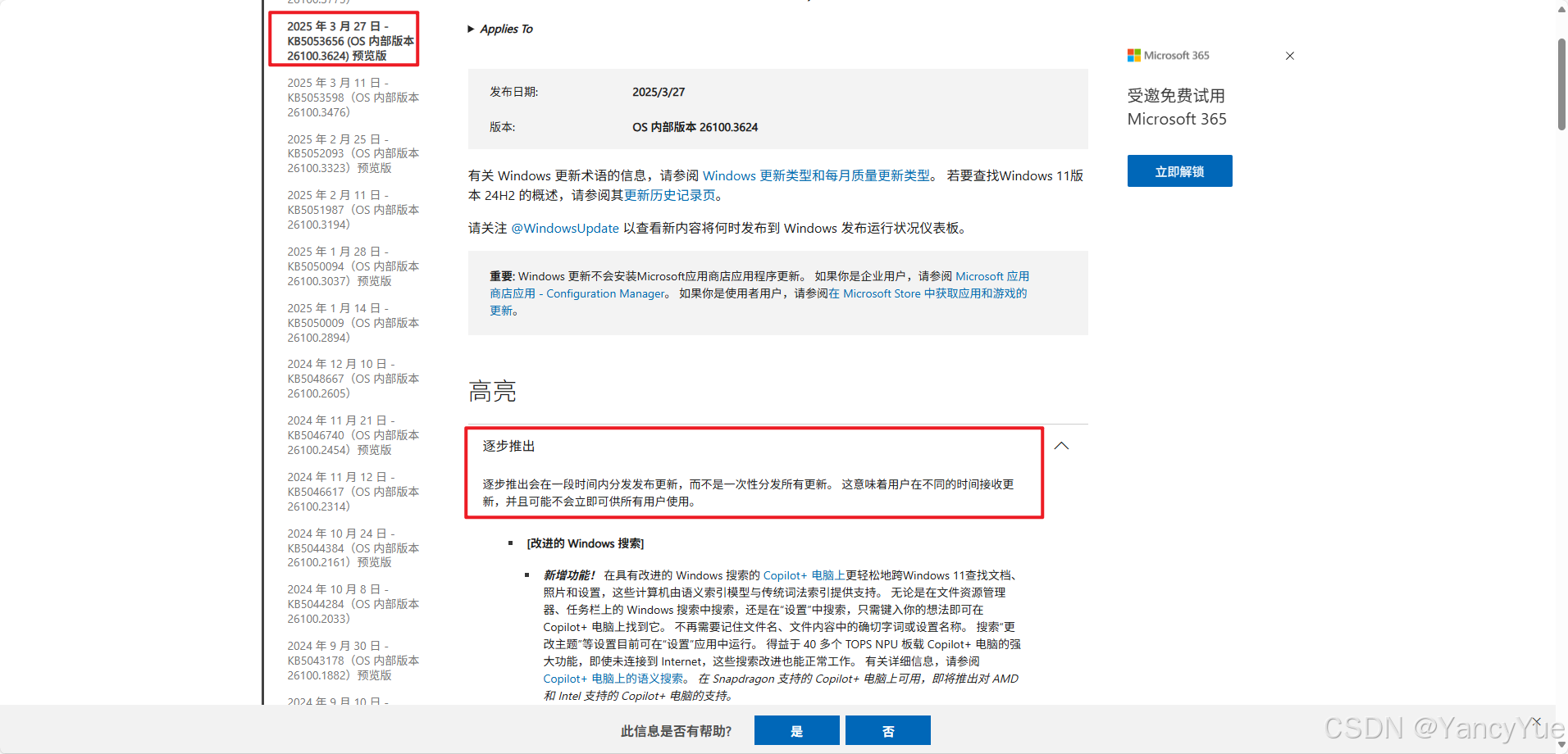Close the feedback bar at bottom
The image size is (1568, 754).
[1536, 722]
